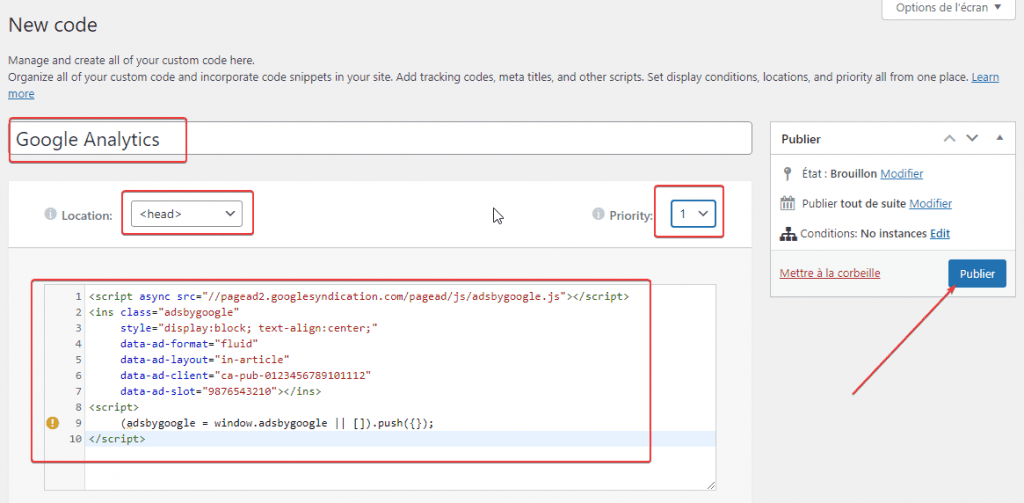Click the data-ad-slot code line
Image resolution: width=1024 pixels, height=503 pixels.
coord(221,392)
